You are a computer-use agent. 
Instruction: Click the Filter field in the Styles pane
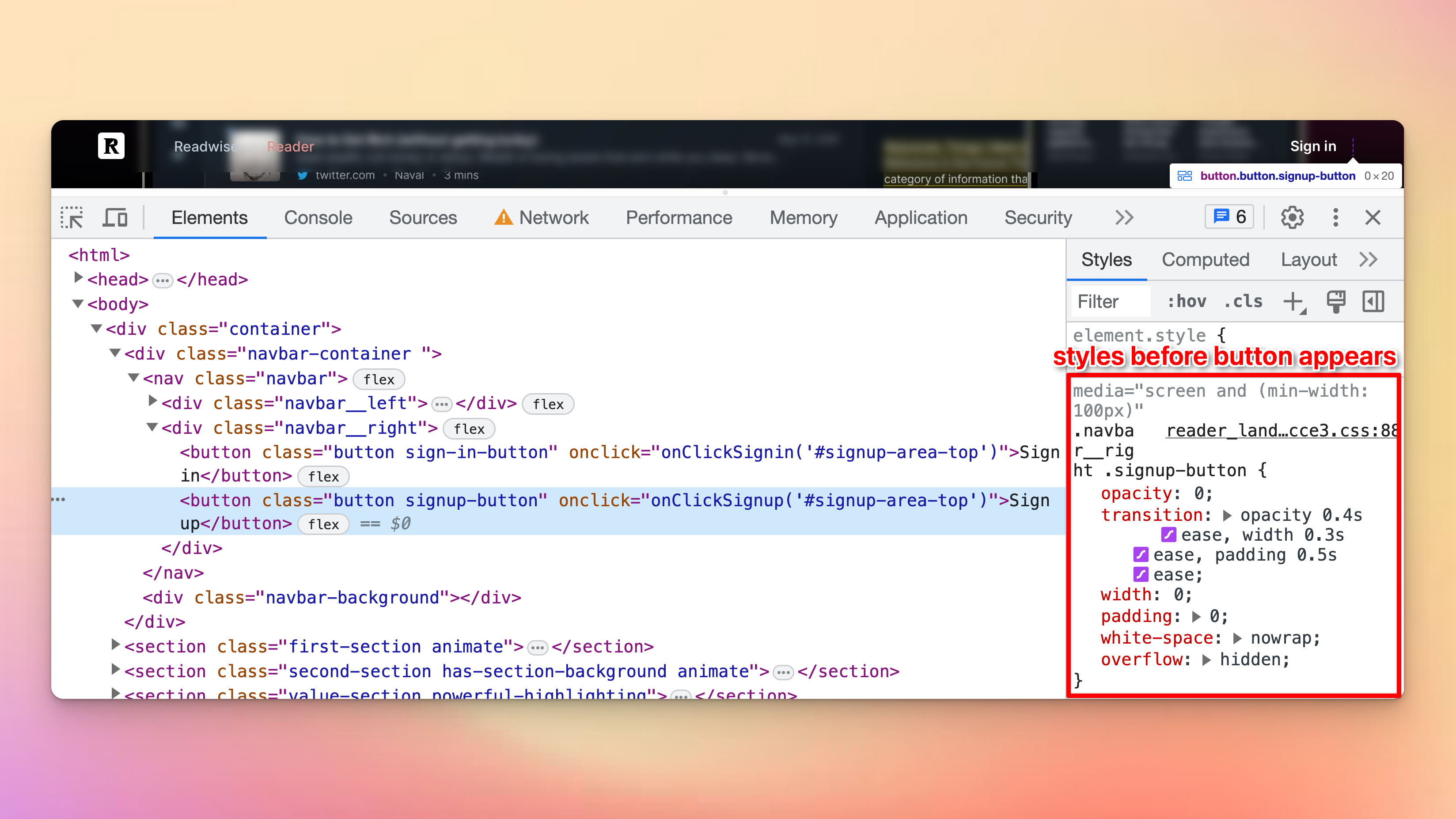click(1110, 301)
